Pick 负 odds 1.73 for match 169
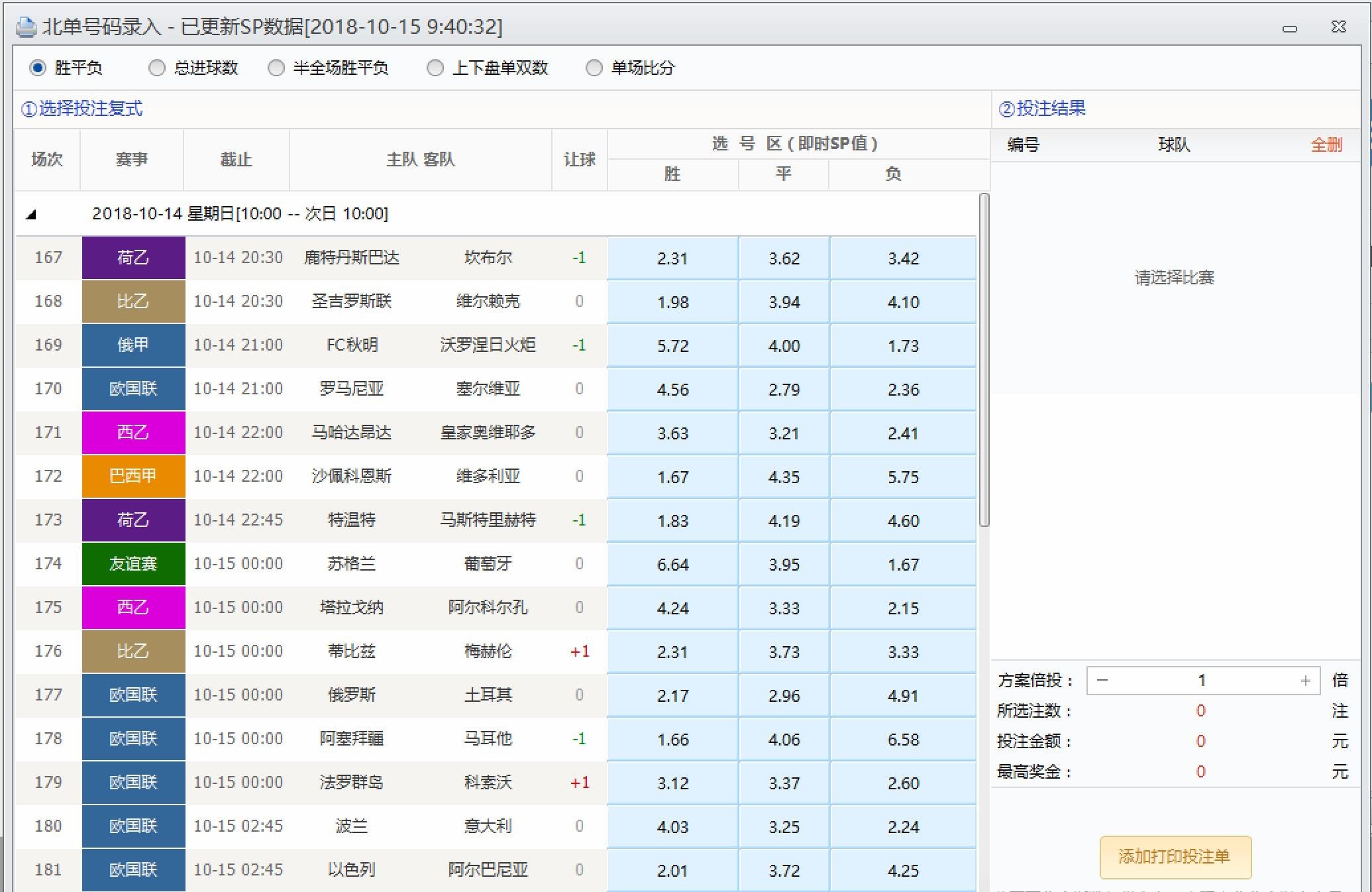 903,345
